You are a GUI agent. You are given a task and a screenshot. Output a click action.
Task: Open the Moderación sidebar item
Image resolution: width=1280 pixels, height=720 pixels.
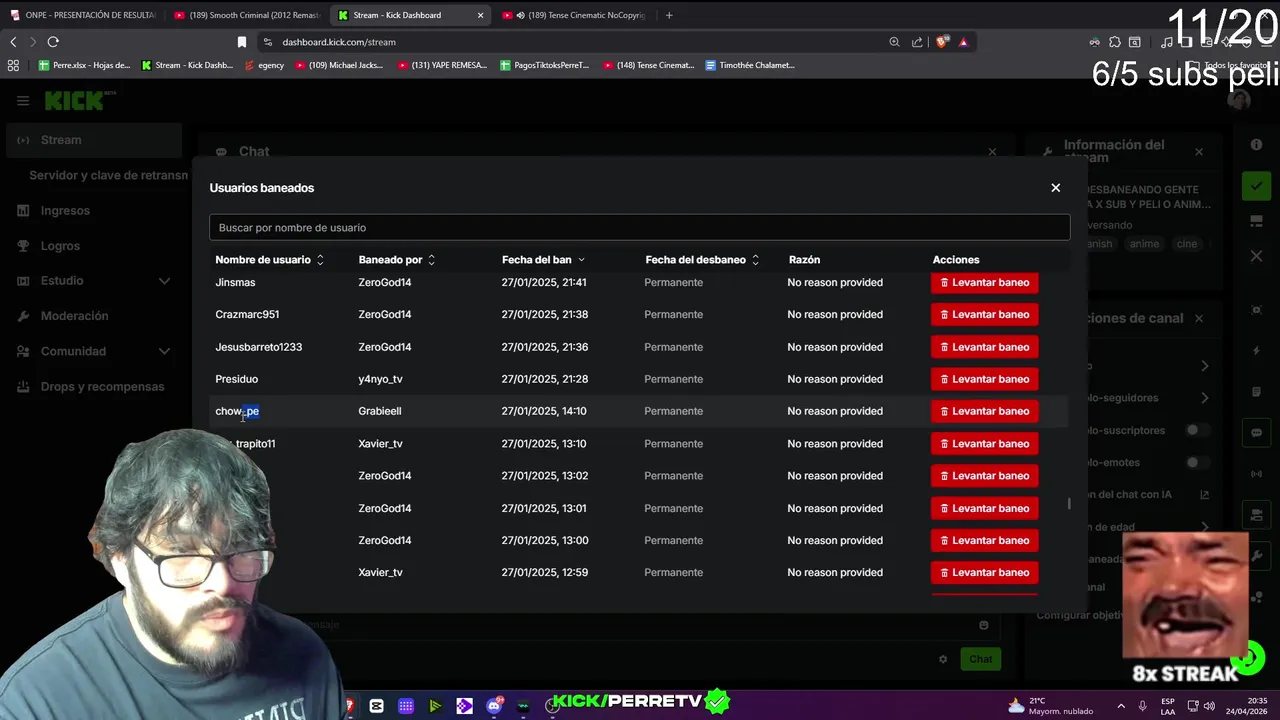pos(93,316)
